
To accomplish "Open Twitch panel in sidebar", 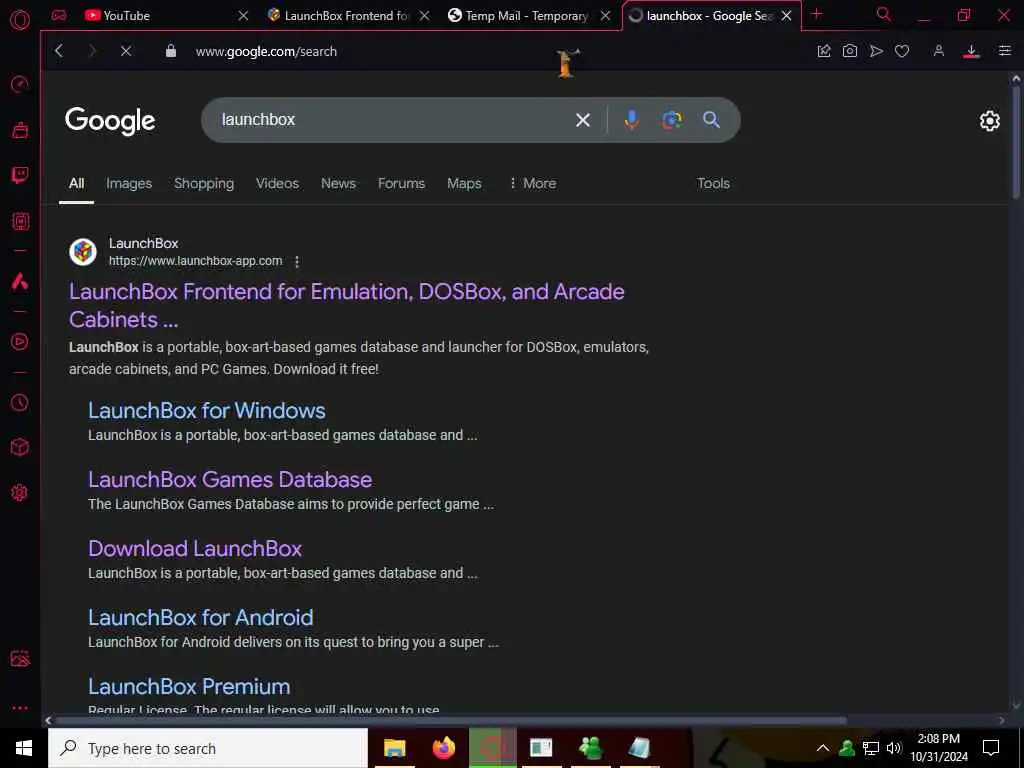I will tap(20, 175).
